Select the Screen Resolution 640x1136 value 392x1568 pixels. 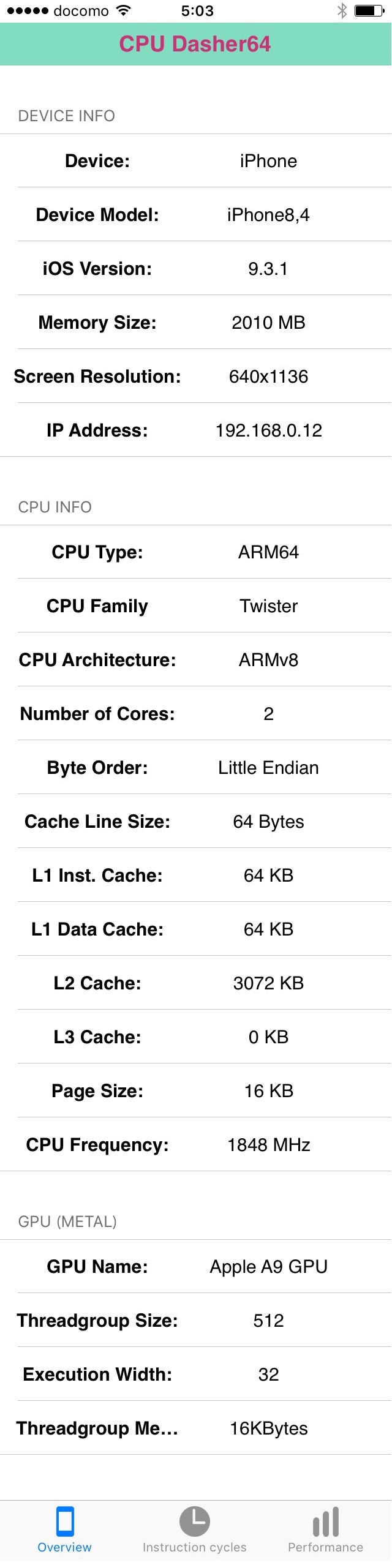[x=268, y=377]
